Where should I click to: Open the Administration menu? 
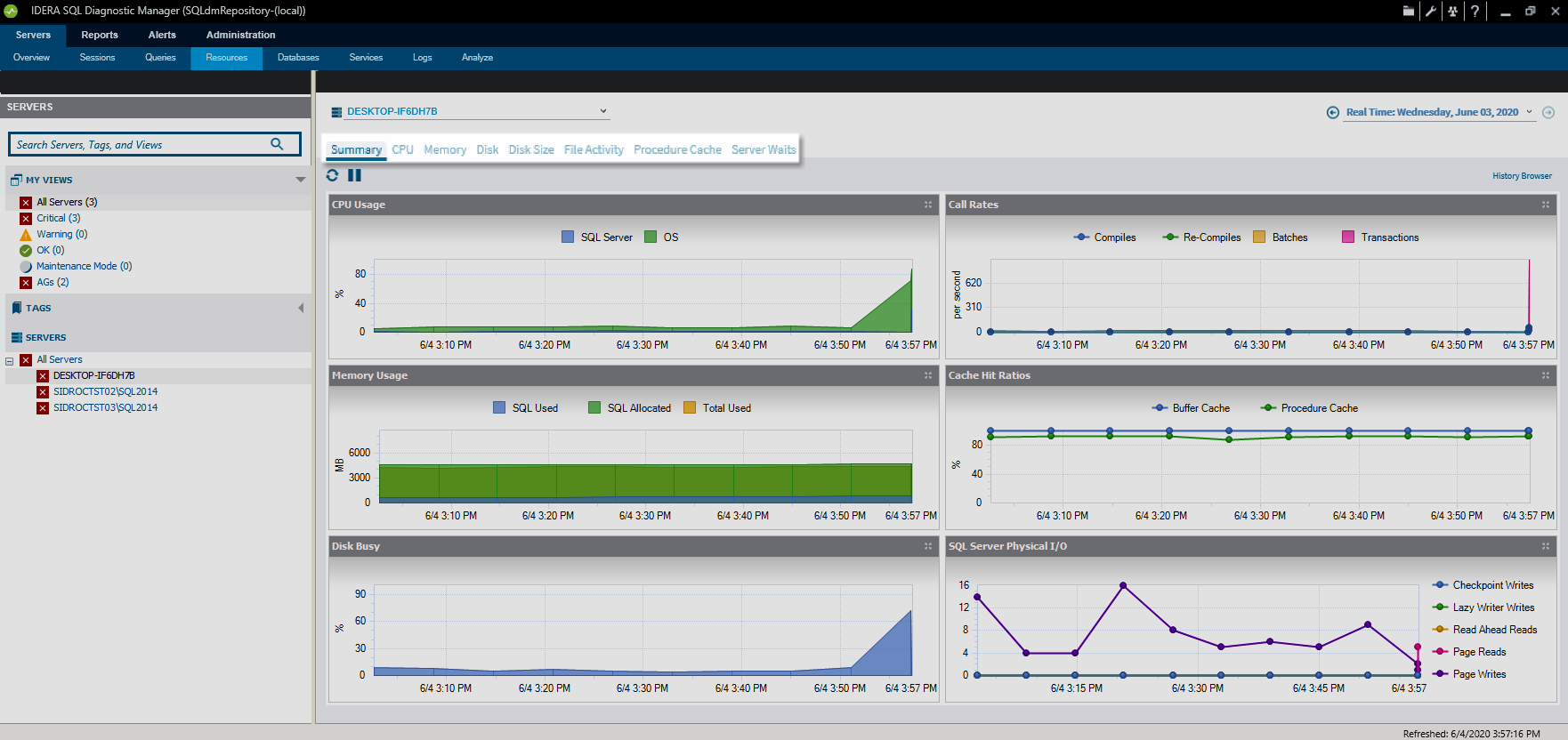click(x=241, y=35)
